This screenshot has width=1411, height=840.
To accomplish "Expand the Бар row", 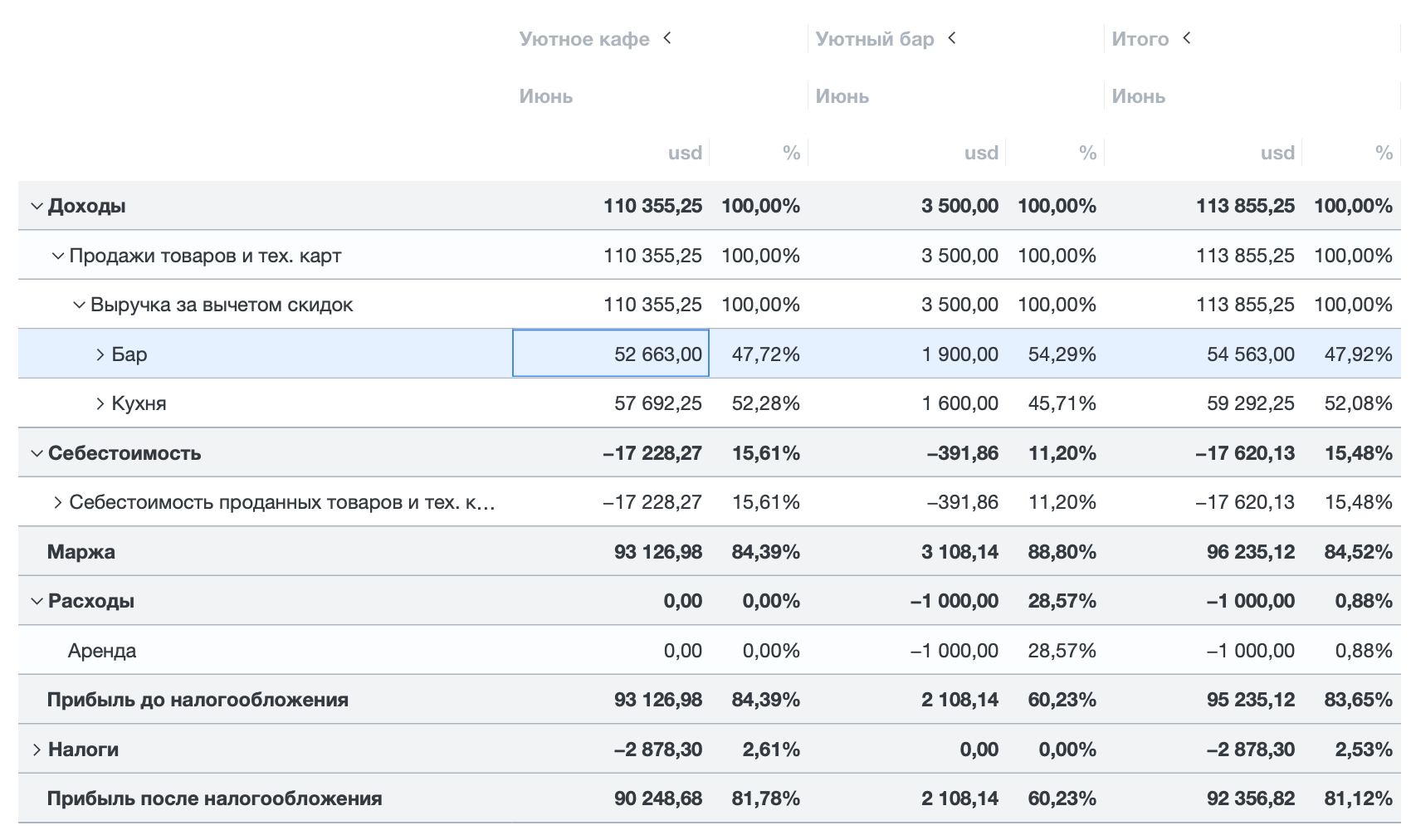I will [x=100, y=354].
